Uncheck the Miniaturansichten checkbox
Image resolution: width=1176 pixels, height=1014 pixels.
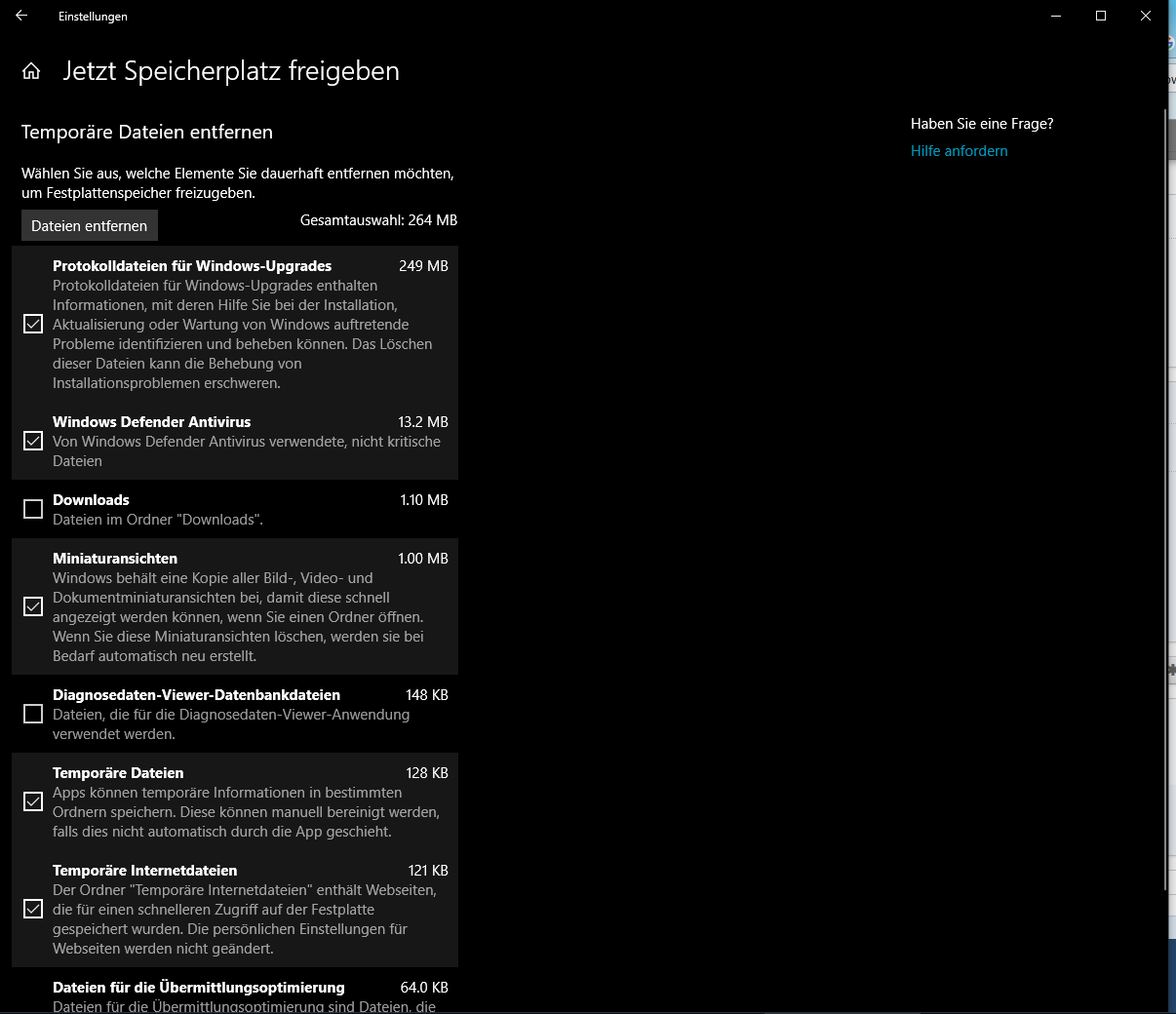tap(33, 606)
